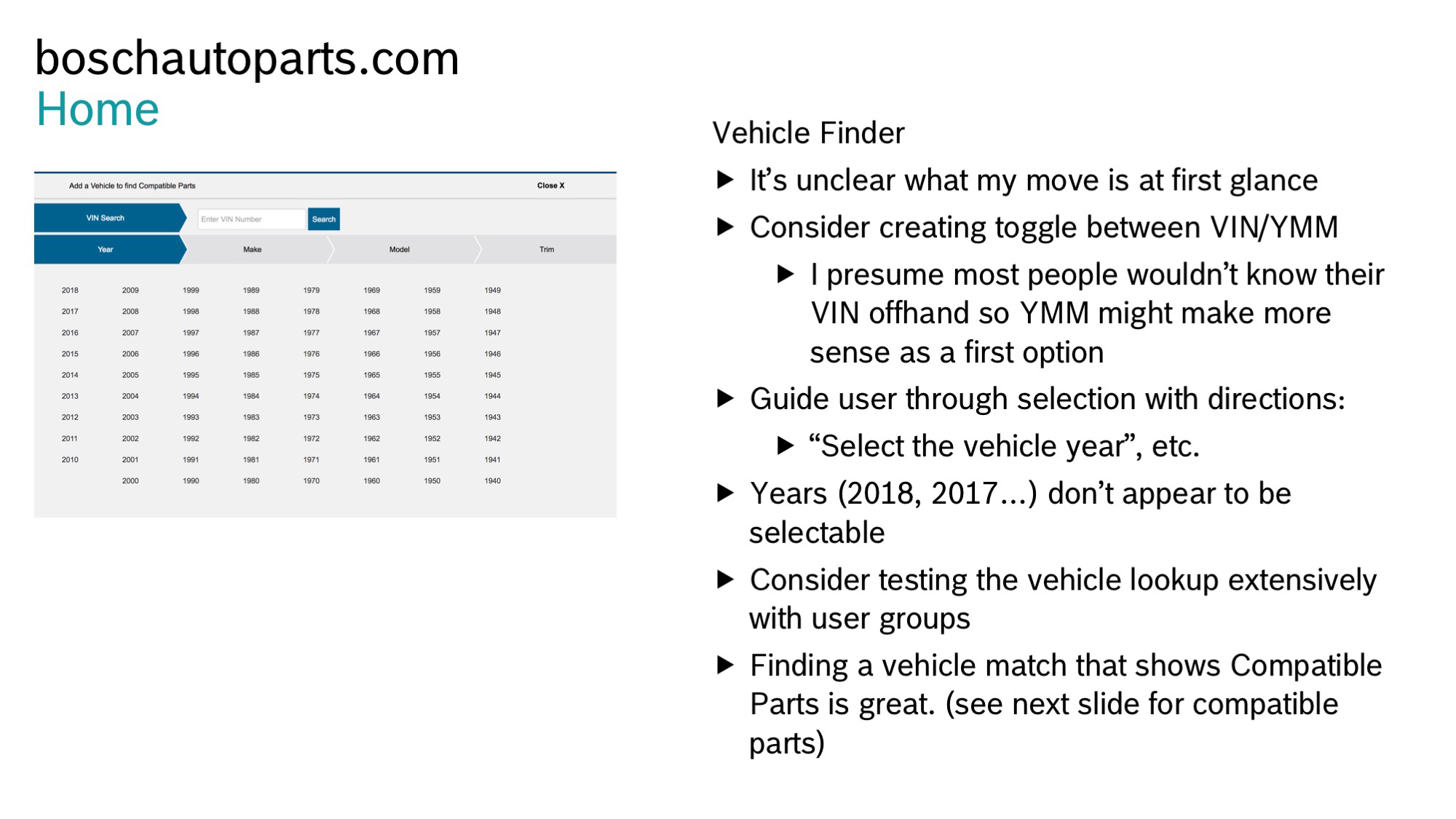
Task: Click the Add a Vehicle header text
Action: (x=132, y=186)
